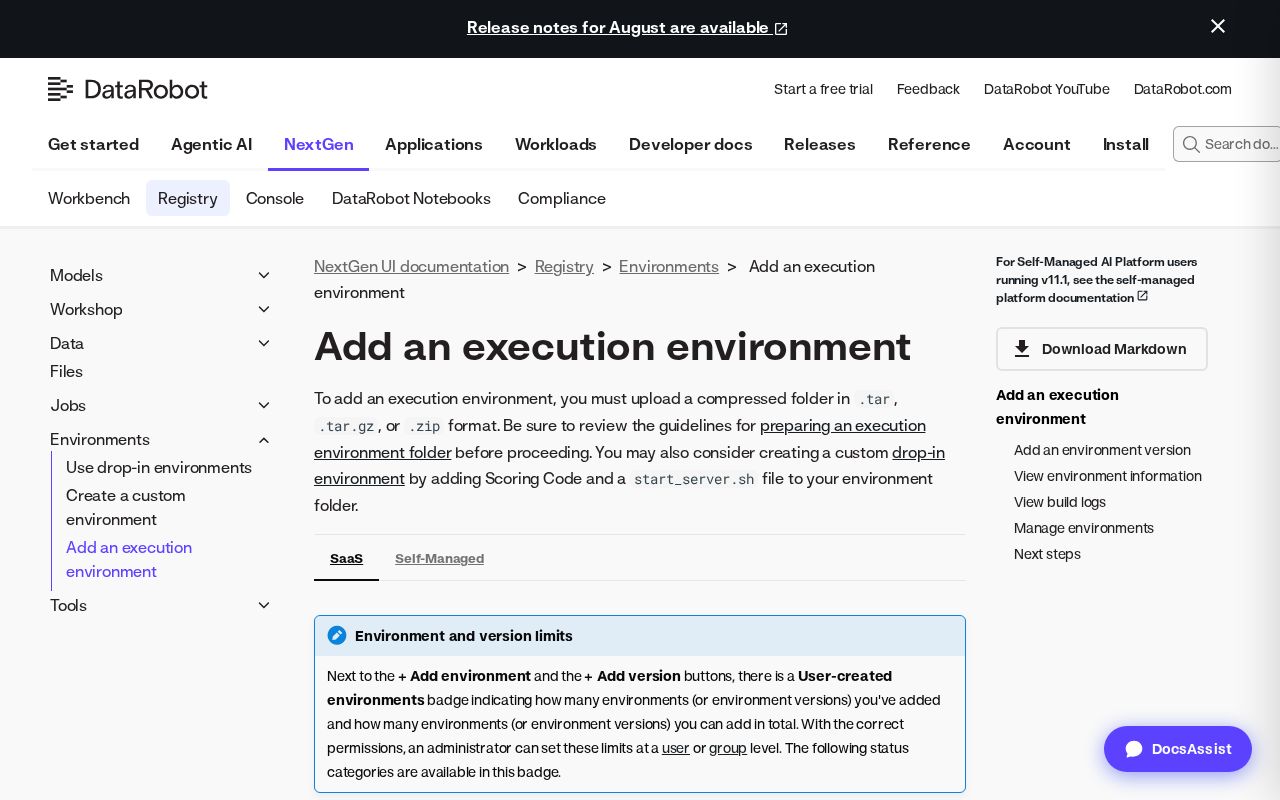Image resolution: width=1280 pixels, height=800 pixels.
Task: Follow the user level limits link
Action: point(676,748)
